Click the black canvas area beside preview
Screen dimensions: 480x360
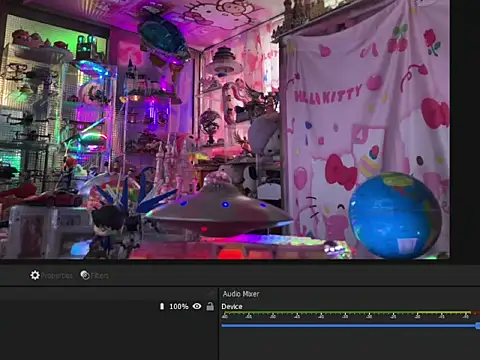click(465, 130)
